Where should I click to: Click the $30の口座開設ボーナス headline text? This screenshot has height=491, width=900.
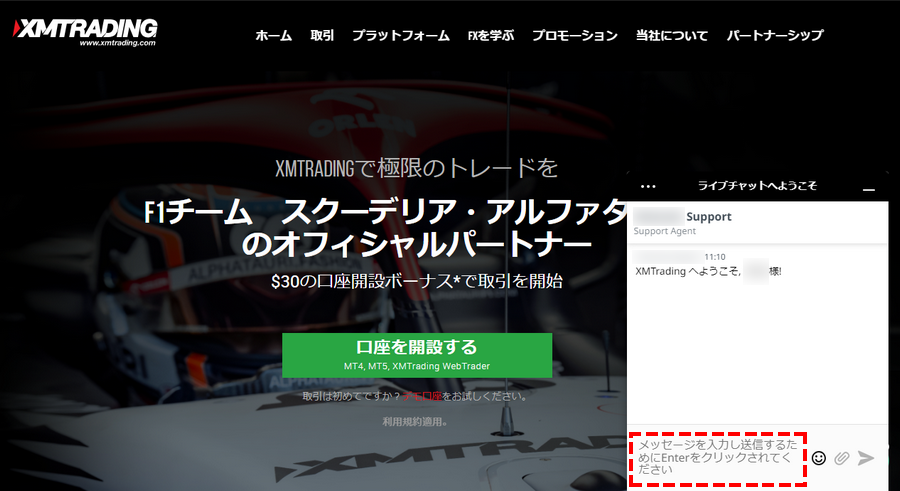[x=417, y=281]
